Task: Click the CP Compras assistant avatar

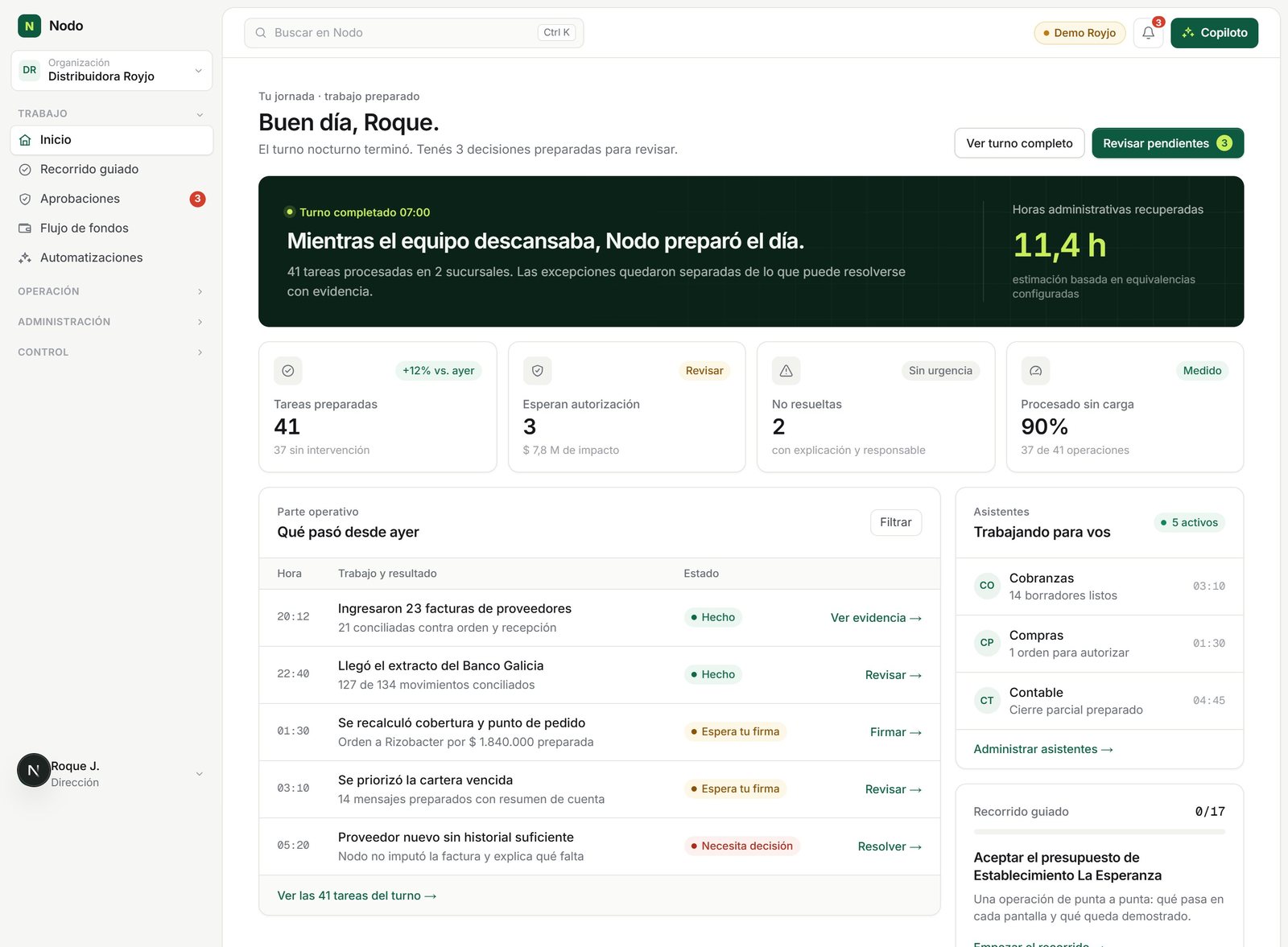Action: coord(987,643)
